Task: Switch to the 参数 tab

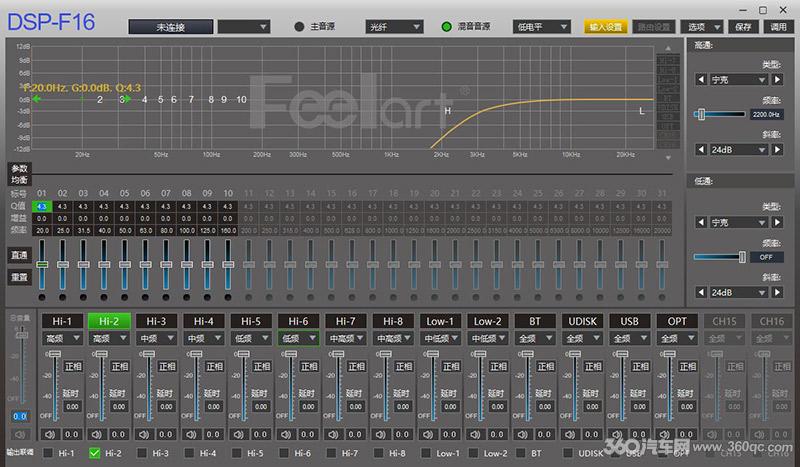Action: tap(19, 168)
